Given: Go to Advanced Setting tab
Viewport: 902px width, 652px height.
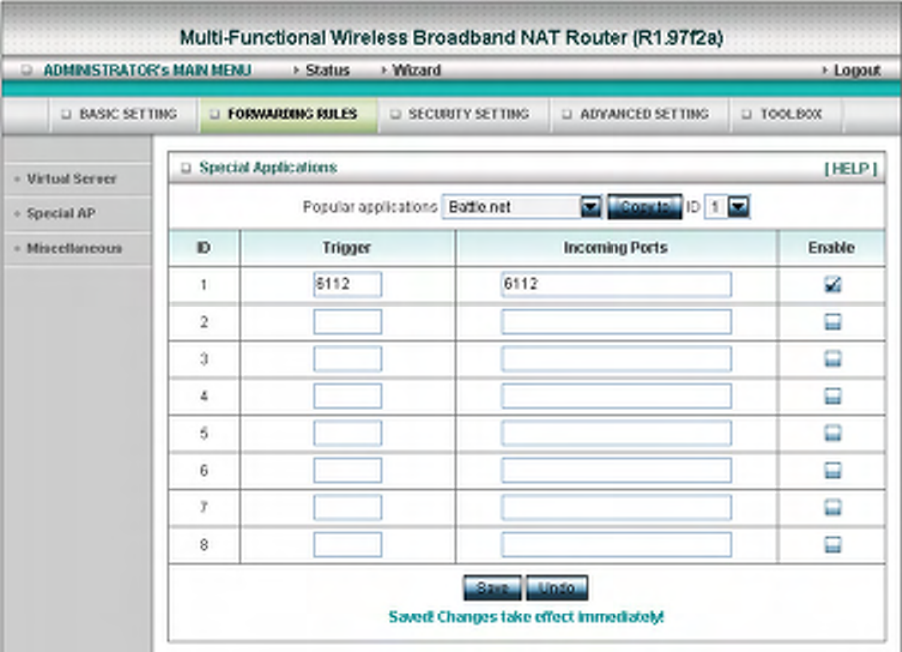Looking at the screenshot, I should 638,114.
